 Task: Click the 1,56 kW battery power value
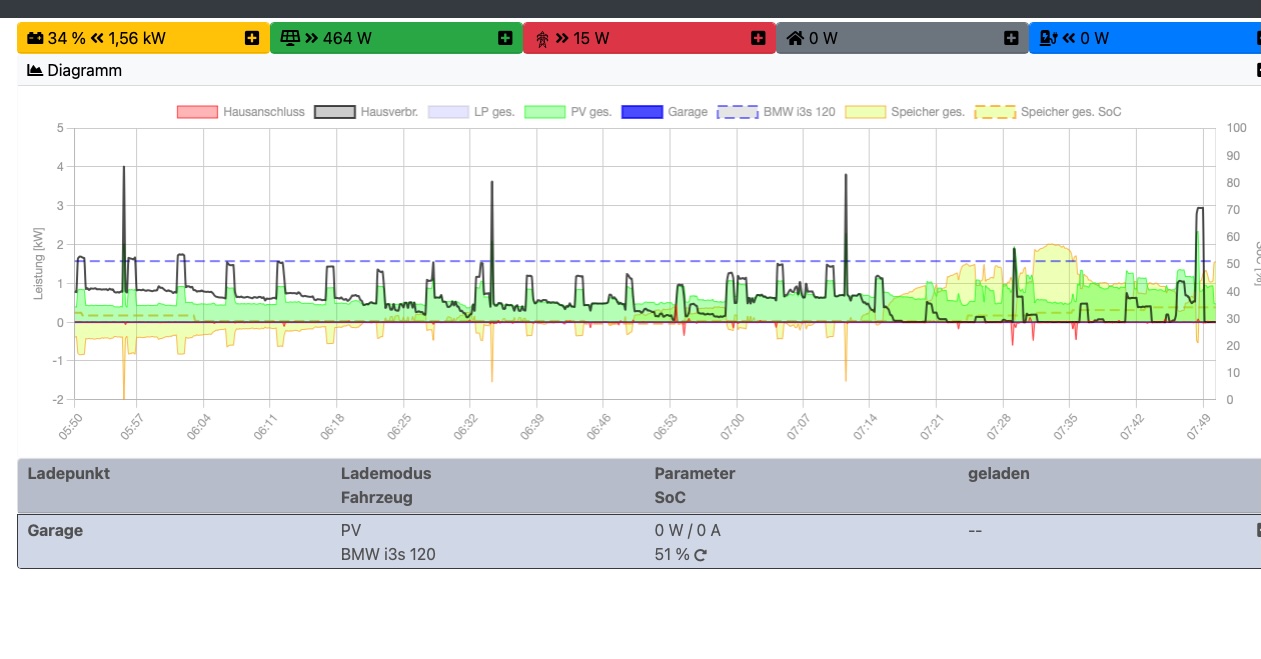(x=137, y=38)
